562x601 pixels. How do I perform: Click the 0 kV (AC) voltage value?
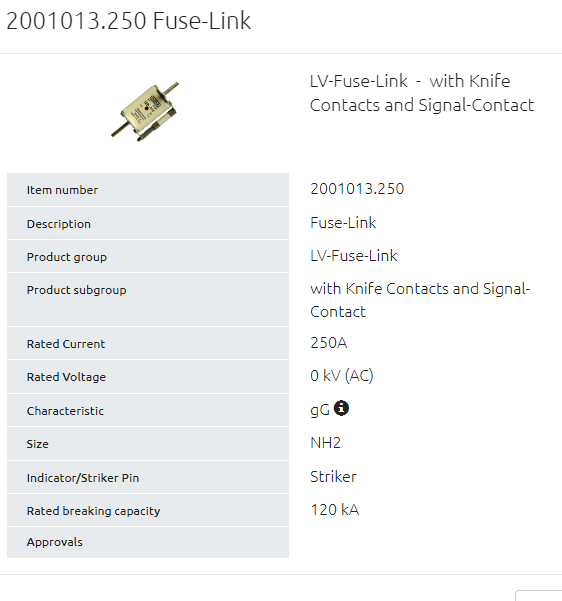[x=342, y=376]
